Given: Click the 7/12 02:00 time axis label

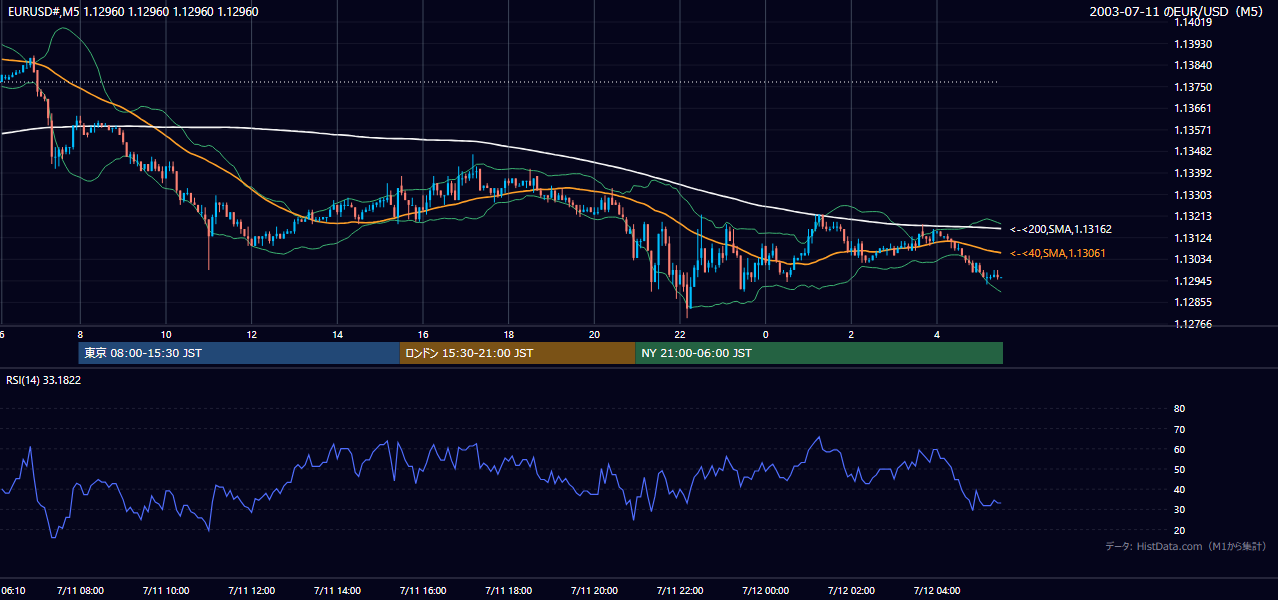Looking at the screenshot, I should 852,590.
